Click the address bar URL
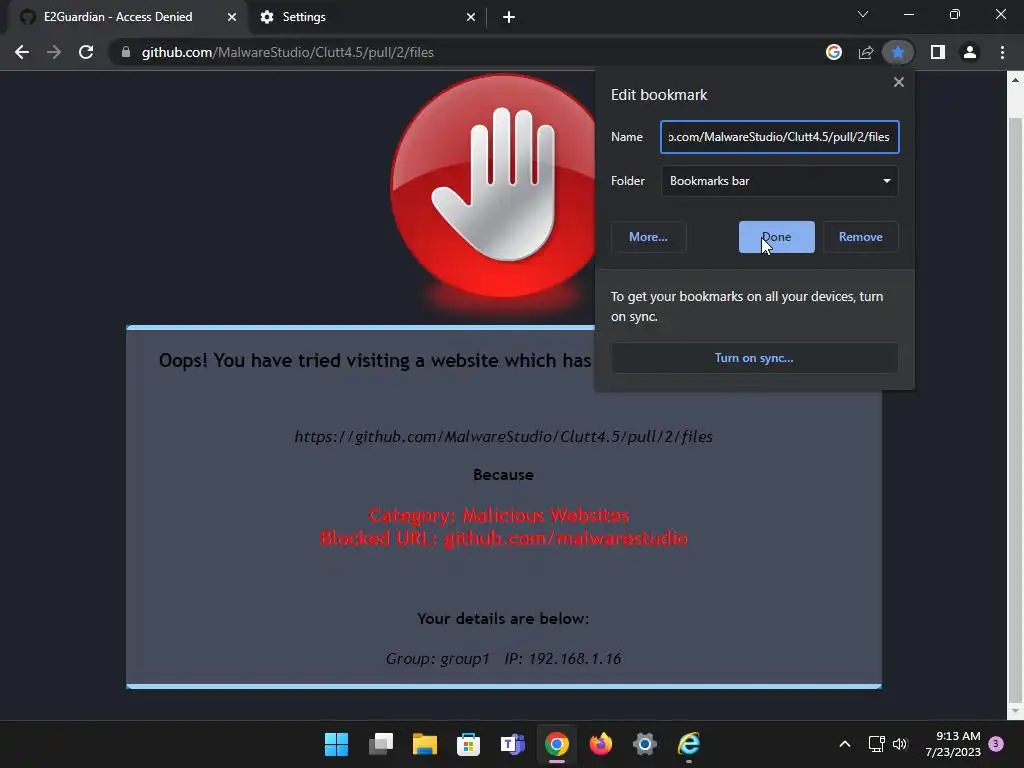 tap(288, 52)
